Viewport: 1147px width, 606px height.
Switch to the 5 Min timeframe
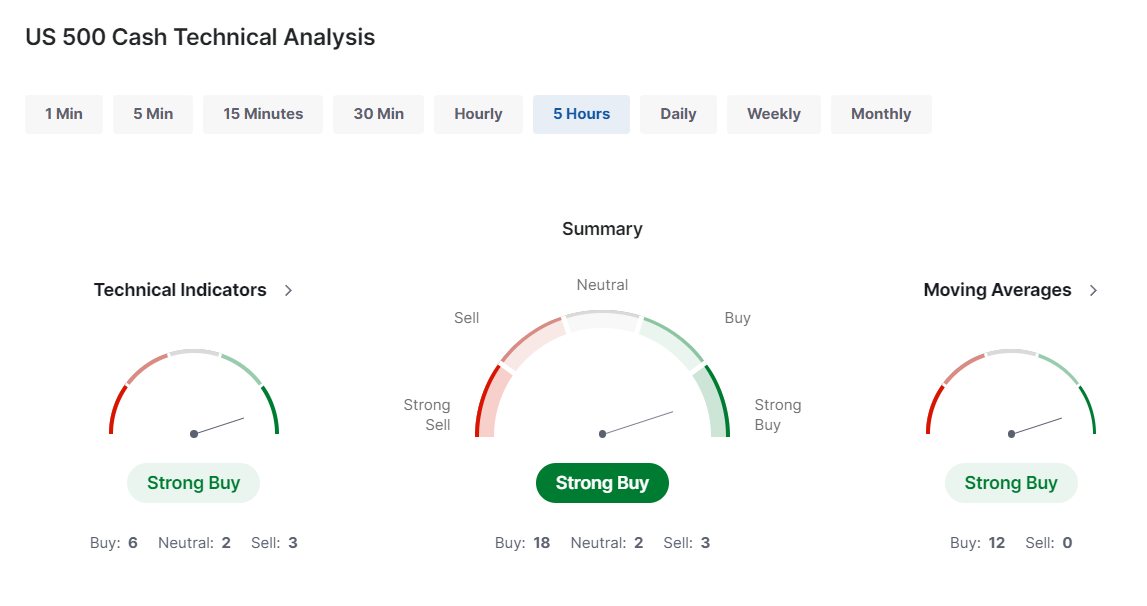153,114
